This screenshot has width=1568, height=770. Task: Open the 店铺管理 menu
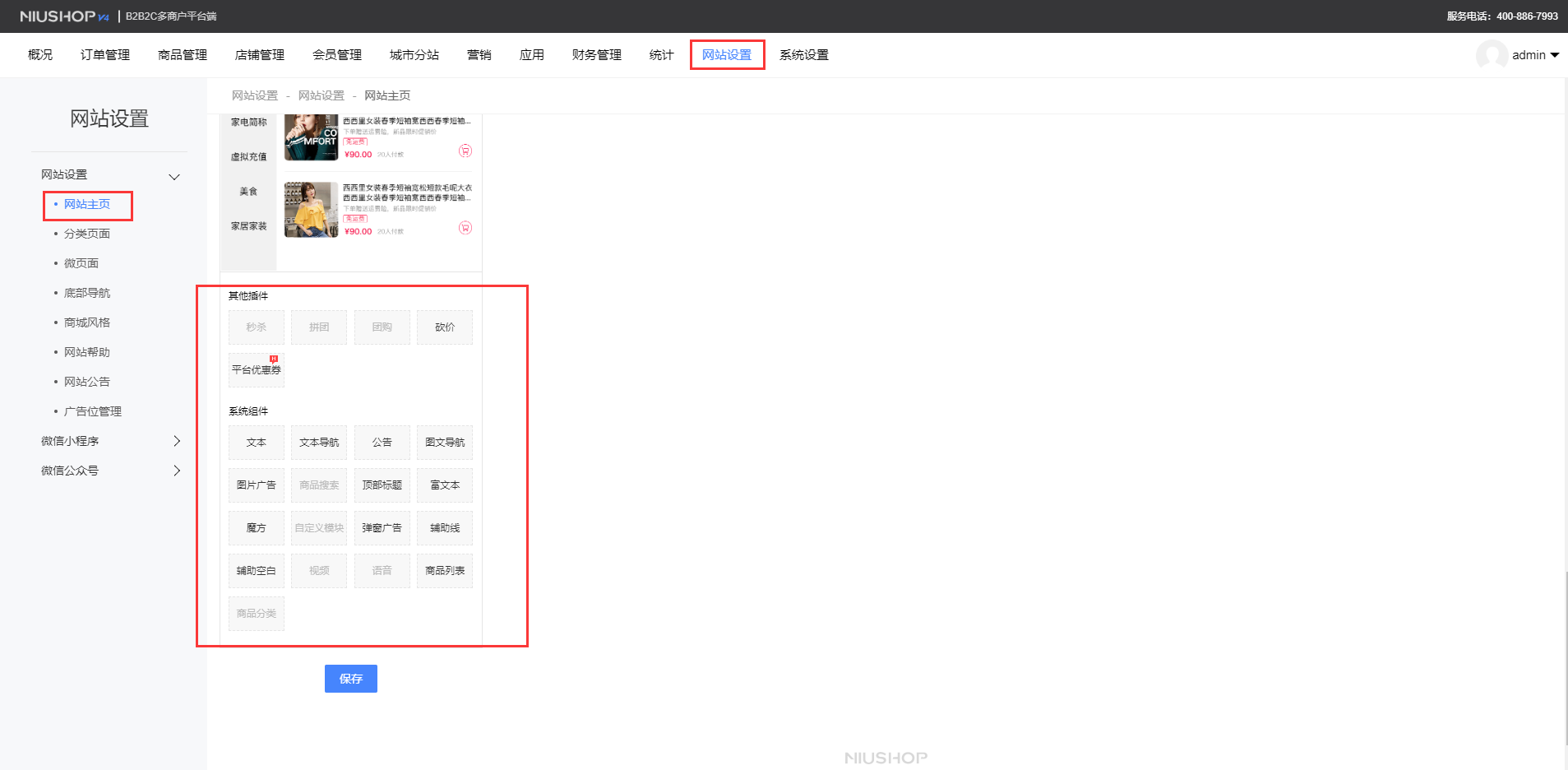click(260, 55)
